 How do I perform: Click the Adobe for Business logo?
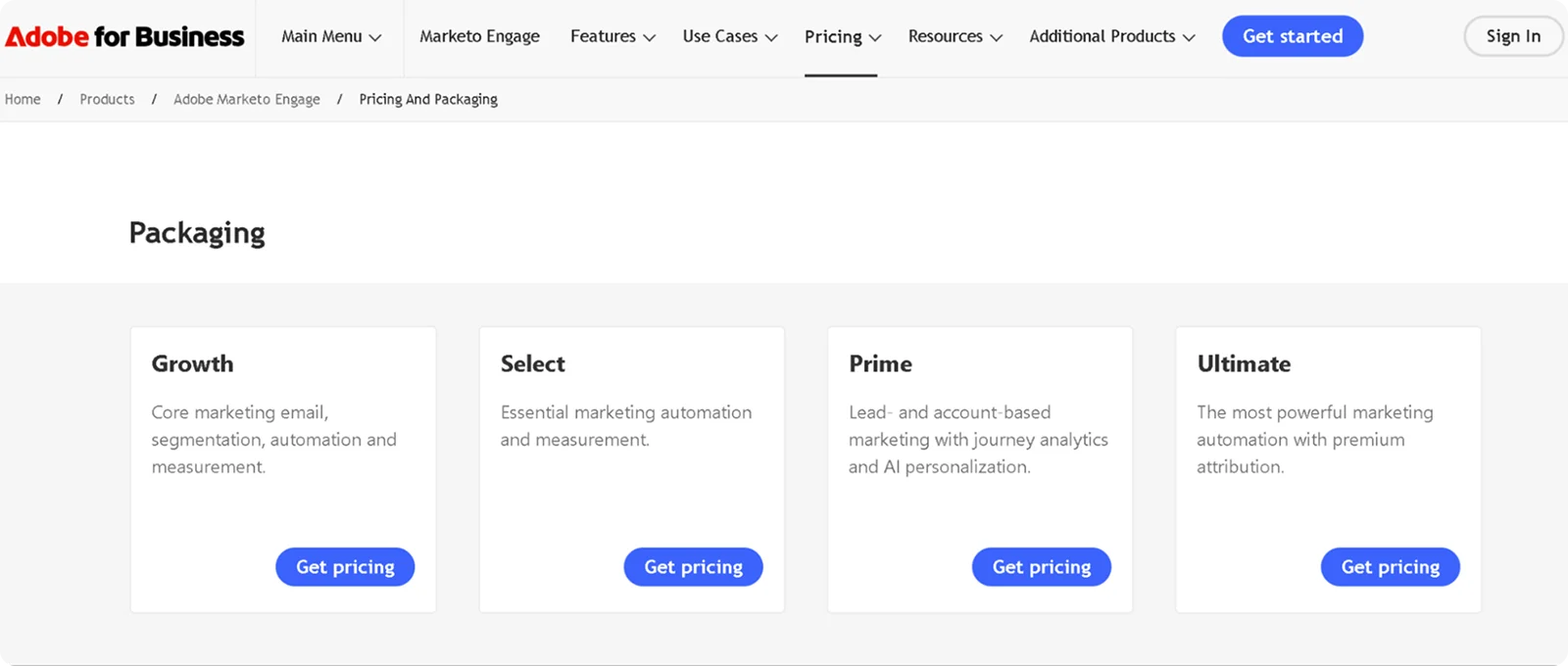[124, 37]
